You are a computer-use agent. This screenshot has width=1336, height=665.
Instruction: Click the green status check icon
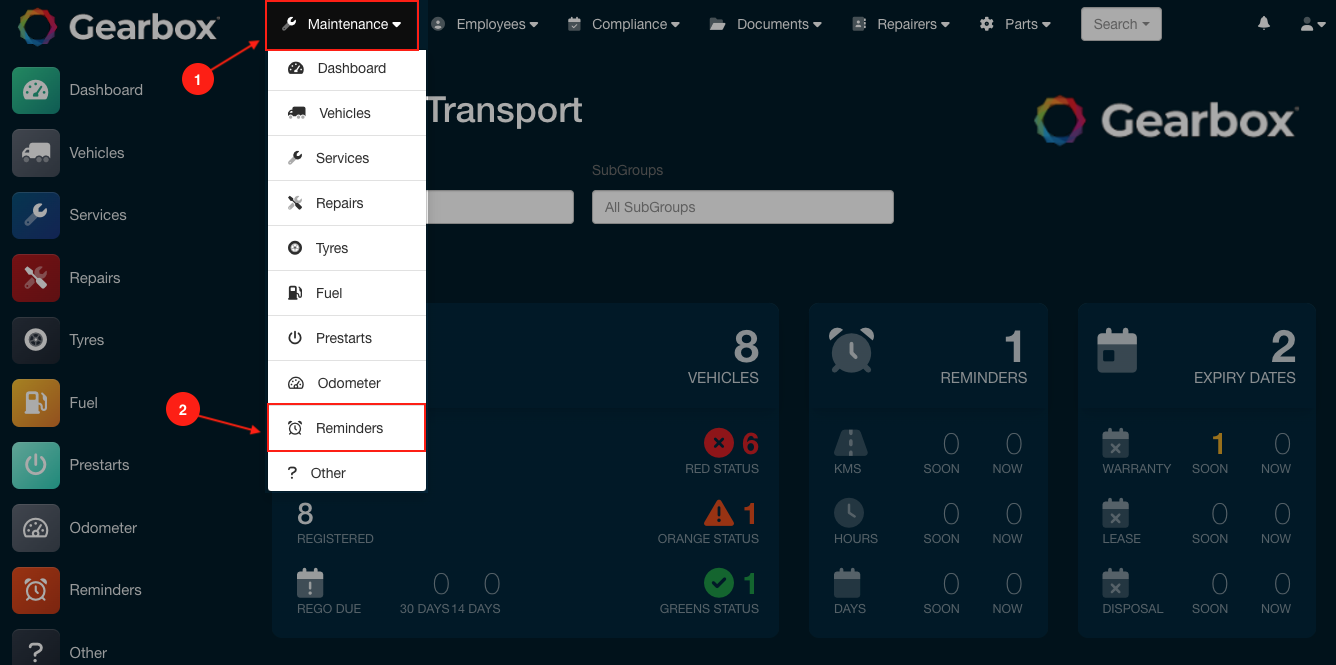tap(719, 582)
